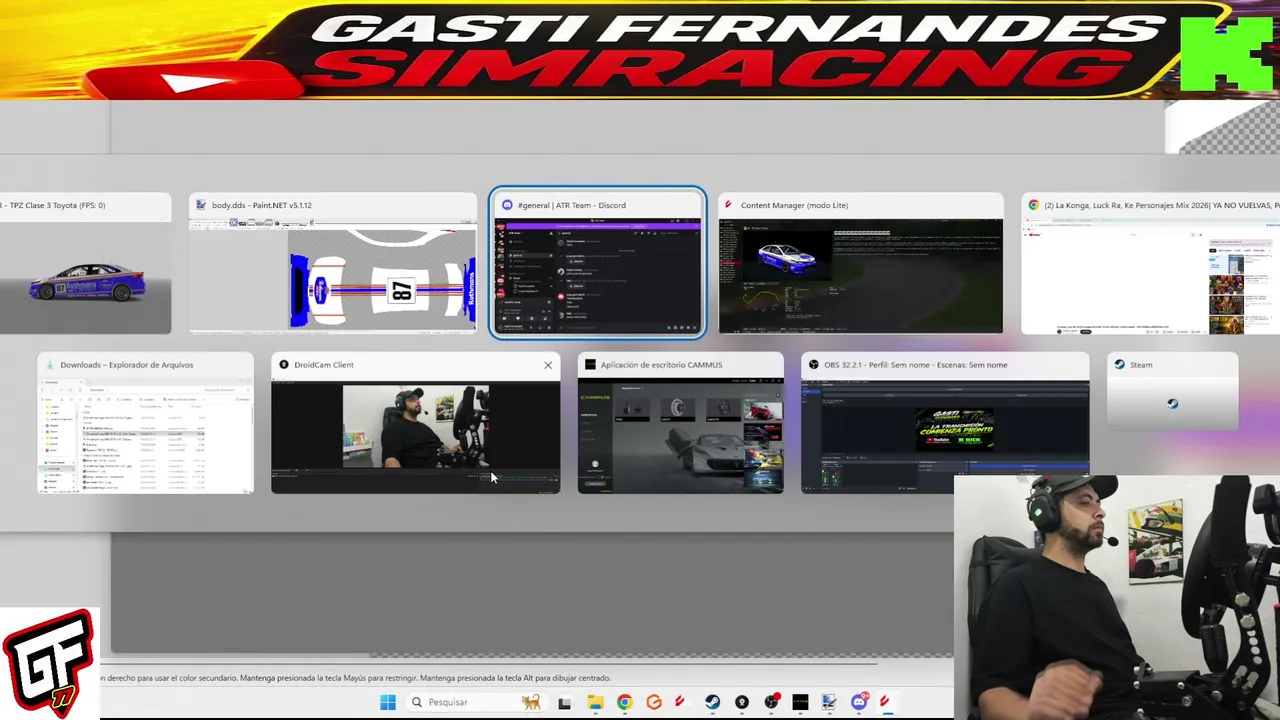Click the Paint.NET status bar hint text
The image size is (1280, 720).
pos(354,678)
